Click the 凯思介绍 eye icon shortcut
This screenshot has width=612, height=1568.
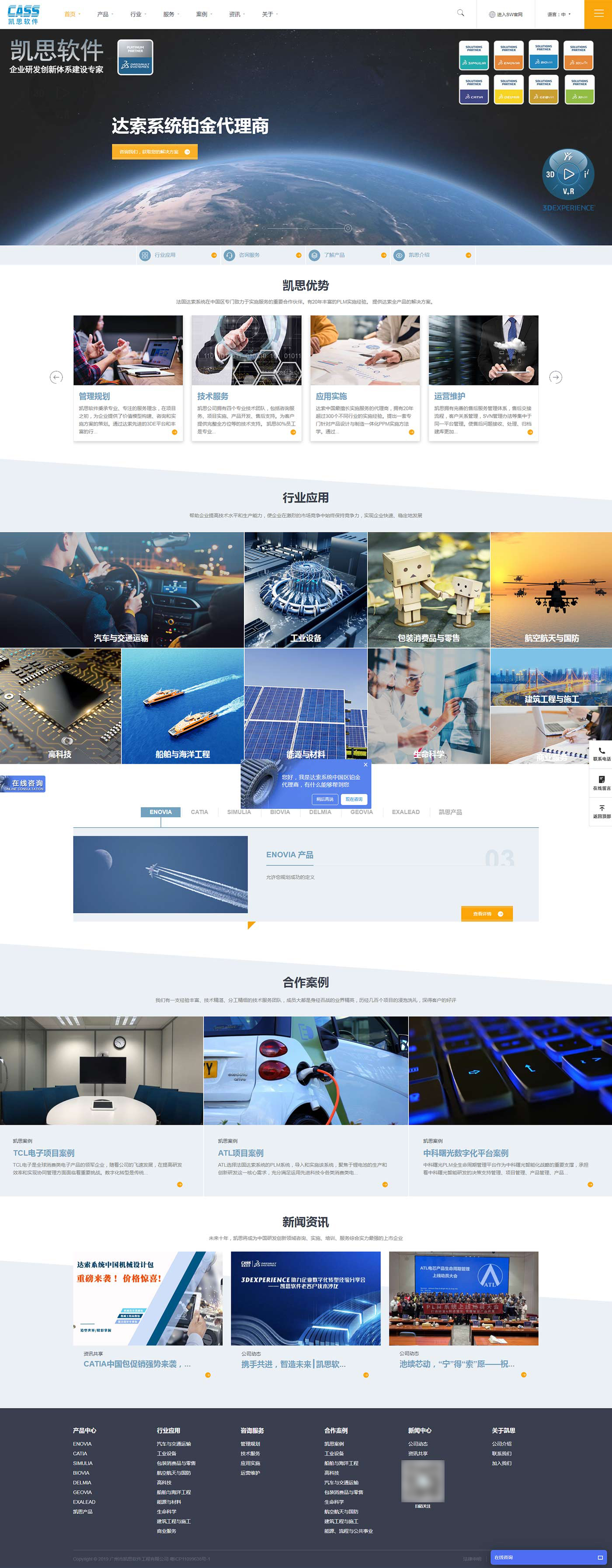(399, 255)
